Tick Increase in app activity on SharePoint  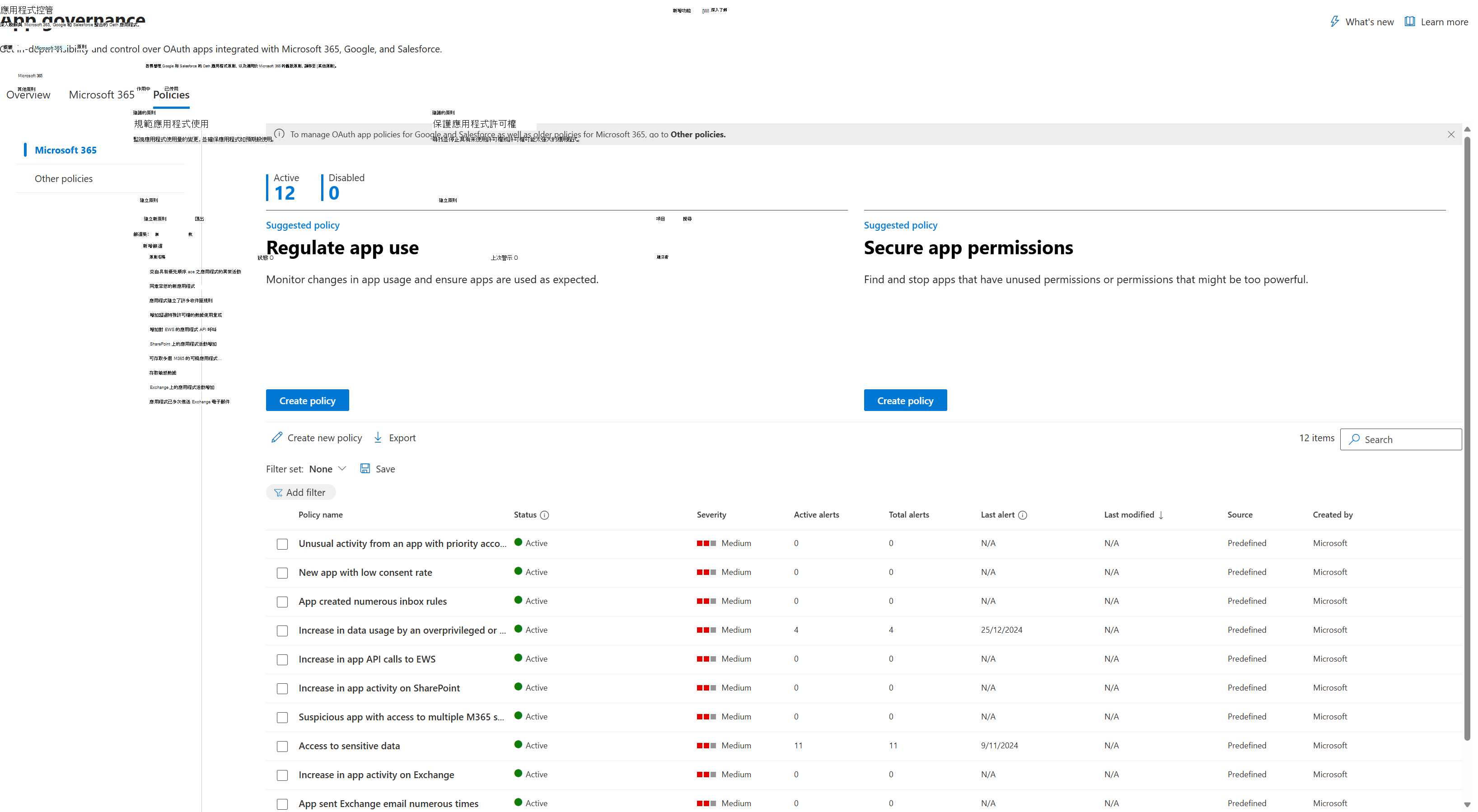click(282, 689)
